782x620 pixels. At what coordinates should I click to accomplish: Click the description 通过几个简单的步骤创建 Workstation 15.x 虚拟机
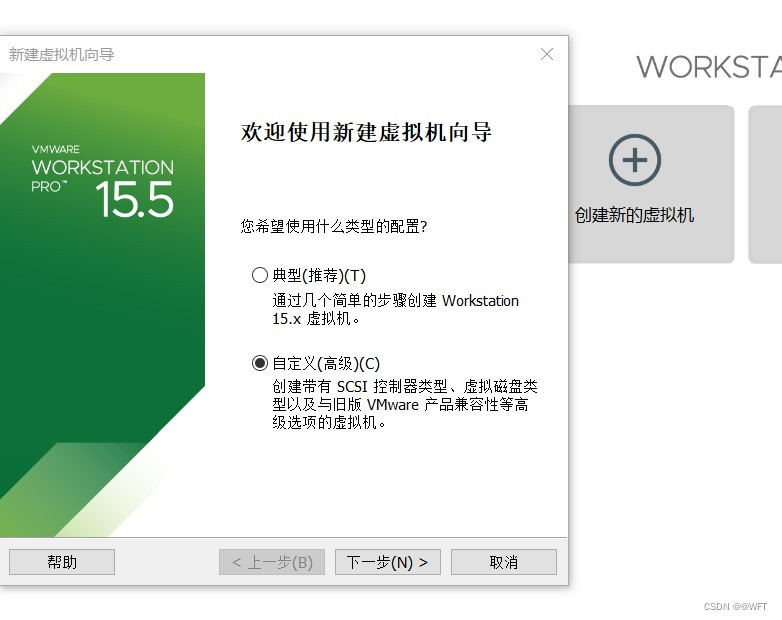click(x=395, y=309)
